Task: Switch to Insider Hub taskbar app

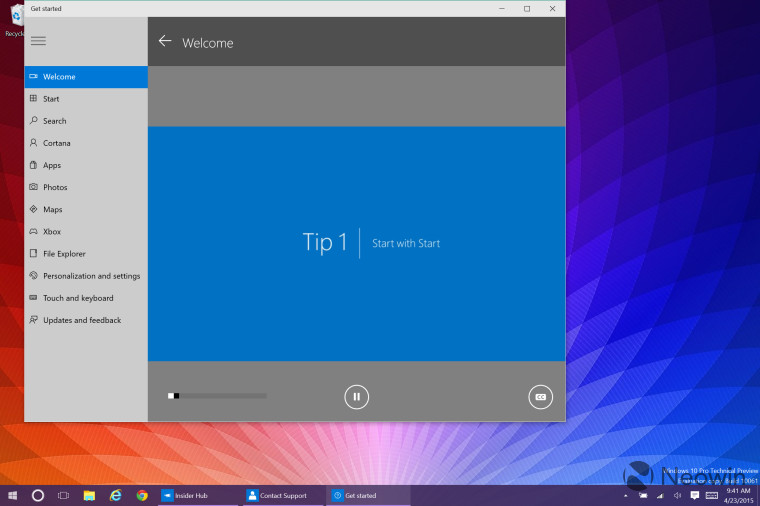Action: point(198,495)
